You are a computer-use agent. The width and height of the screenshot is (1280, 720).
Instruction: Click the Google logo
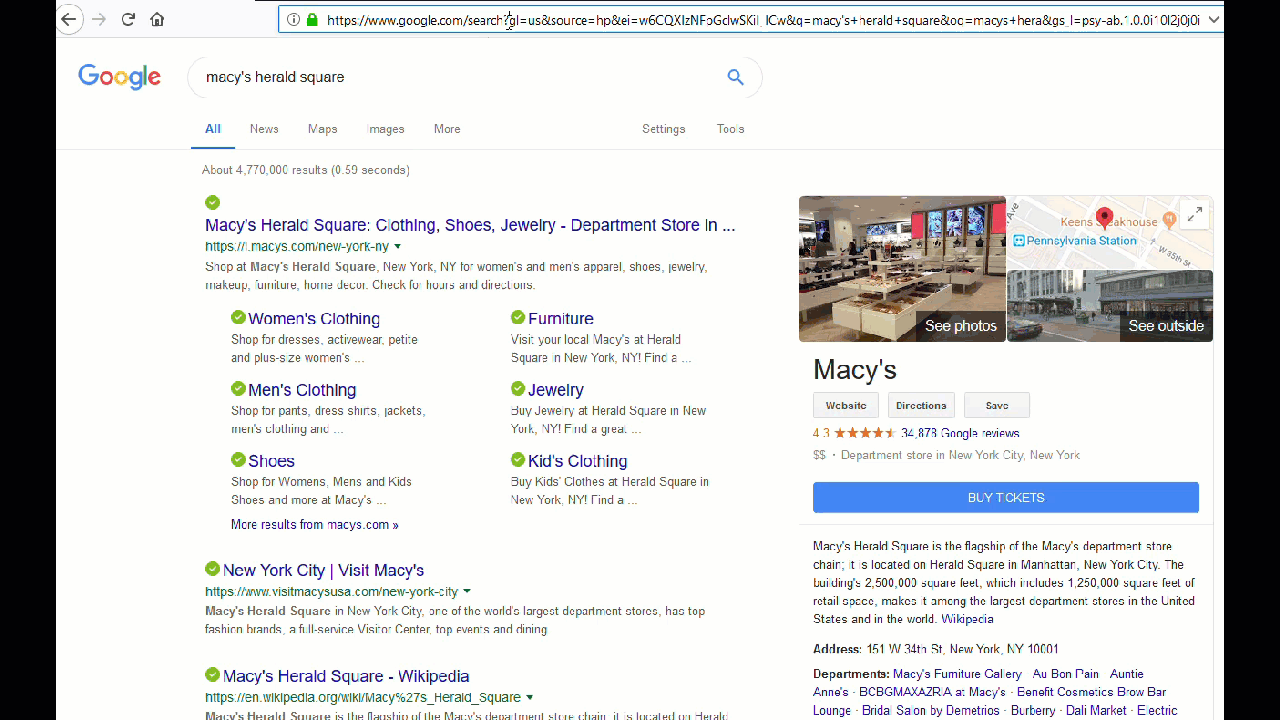(120, 77)
